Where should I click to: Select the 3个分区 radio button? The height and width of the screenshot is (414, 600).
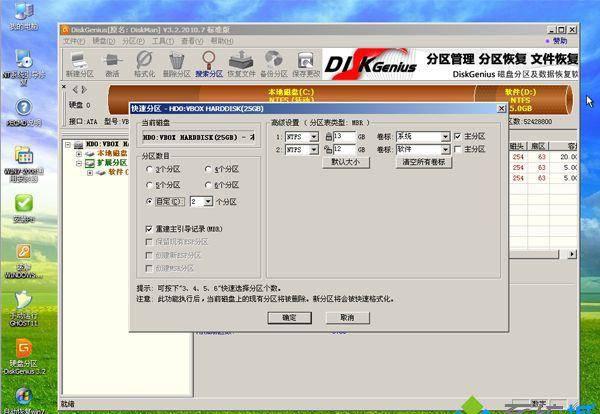click(150, 169)
